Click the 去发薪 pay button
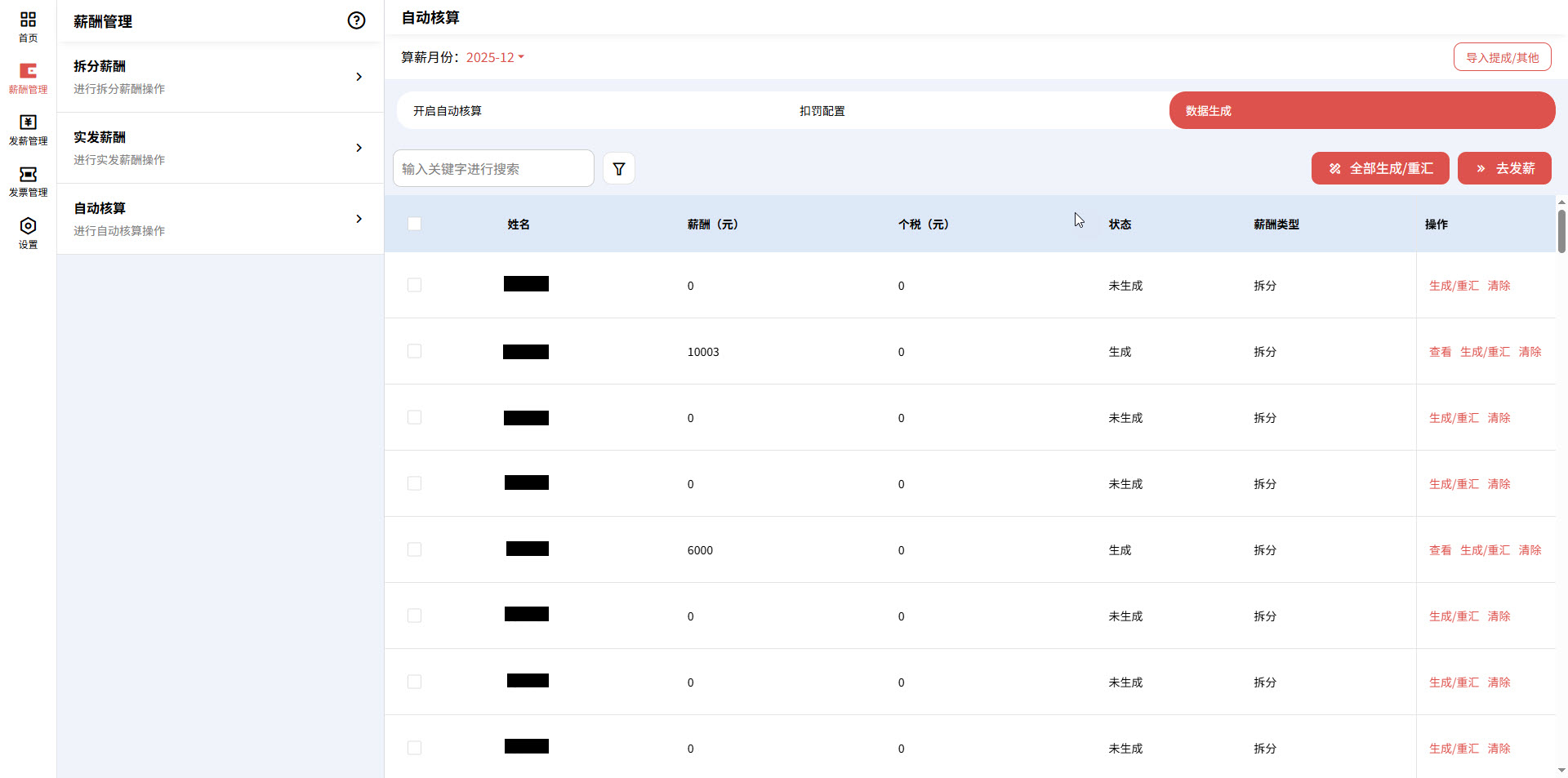This screenshot has width=1568, height=778. [1504, 168]
